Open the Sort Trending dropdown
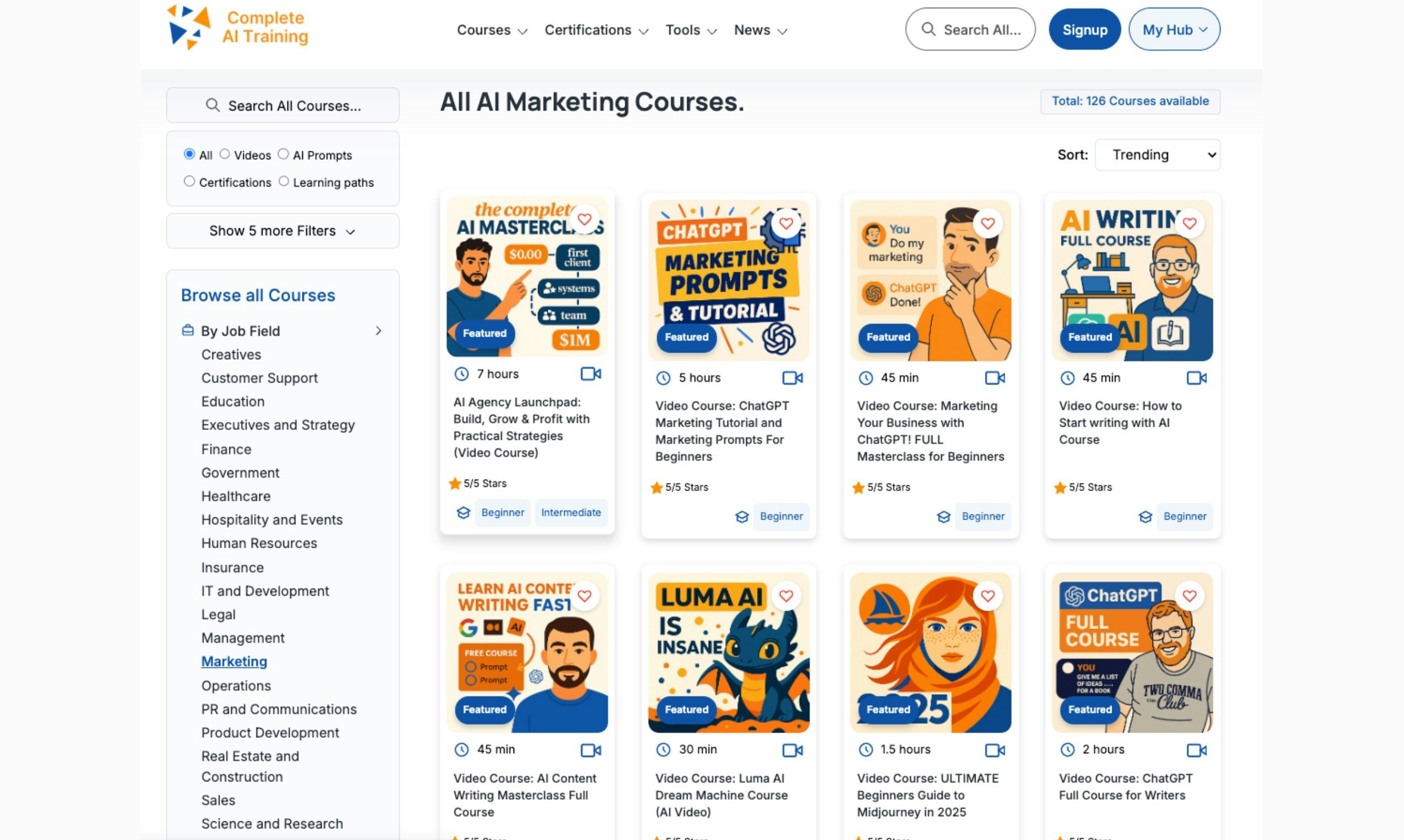The width and height of the screenshot is (1404, 840). click(1157, 154)
